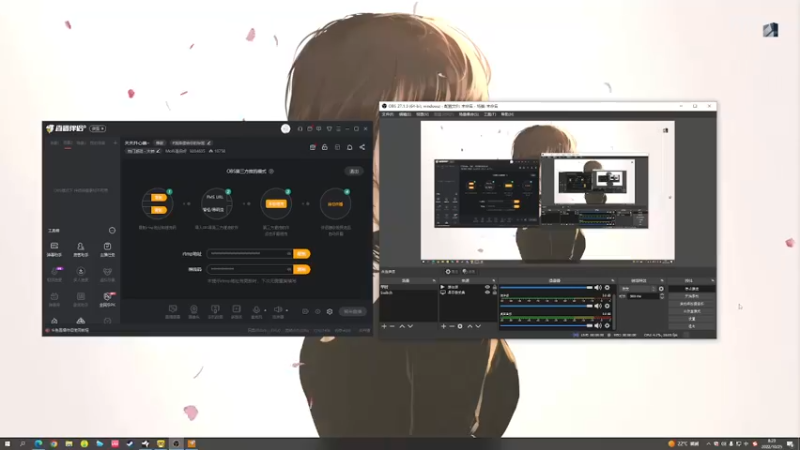Click the add-source plus button in OBS Sources
Viewport: 800px width, 450px height.
coord(443,326)
